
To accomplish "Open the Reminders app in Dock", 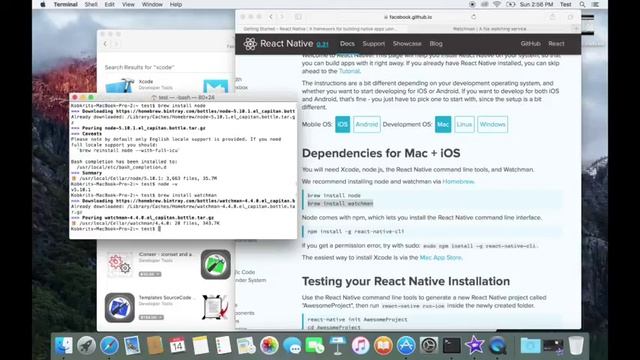I will coord(223,346).
